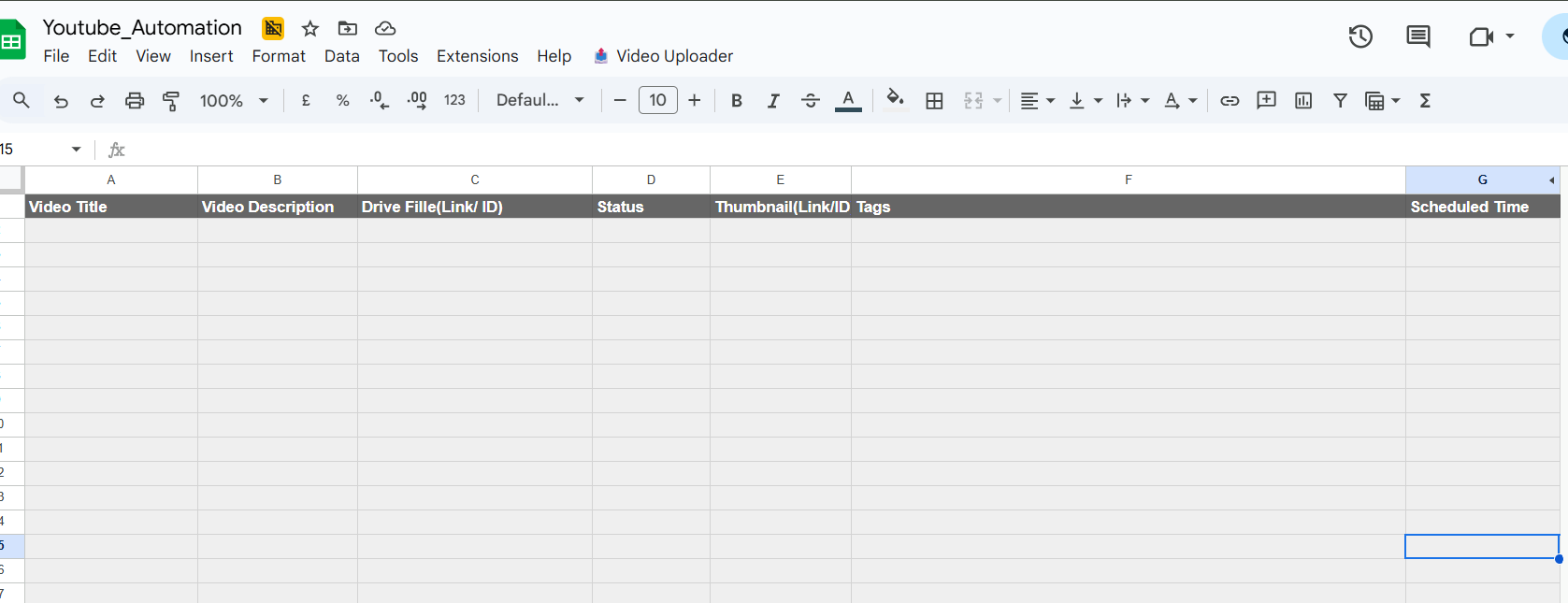Click the Functions sigma icon

1425,101
